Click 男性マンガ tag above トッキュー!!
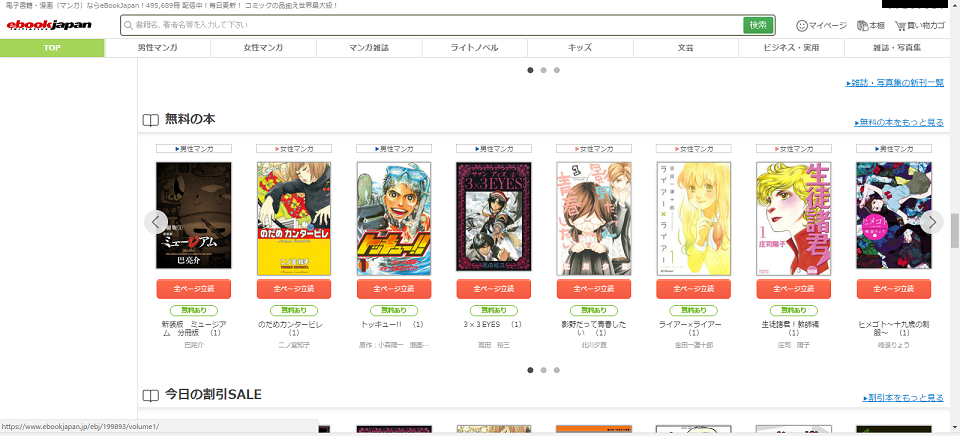This screenshot has width=960, height=436. (394, 148)
